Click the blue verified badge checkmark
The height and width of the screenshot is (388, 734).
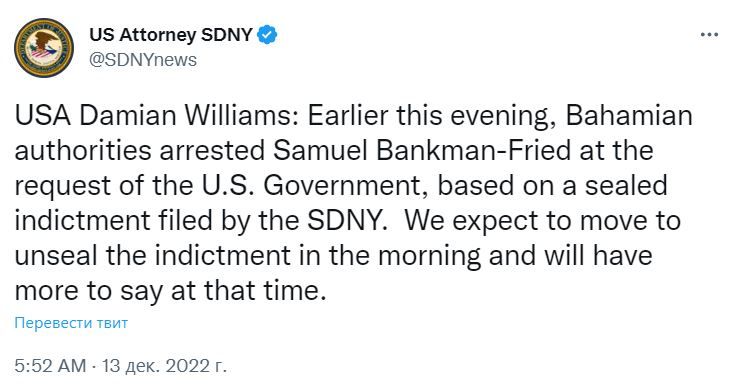[267, 35]
